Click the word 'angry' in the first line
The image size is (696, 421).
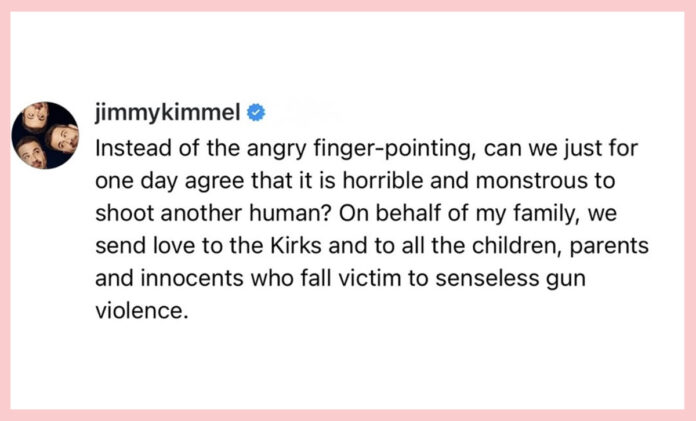[277, 150]
